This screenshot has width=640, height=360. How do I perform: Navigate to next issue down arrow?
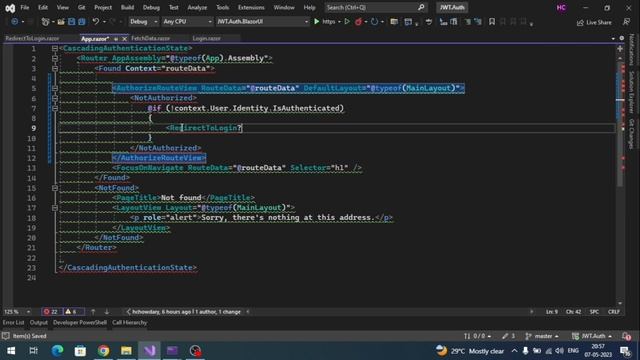(107, 312)
